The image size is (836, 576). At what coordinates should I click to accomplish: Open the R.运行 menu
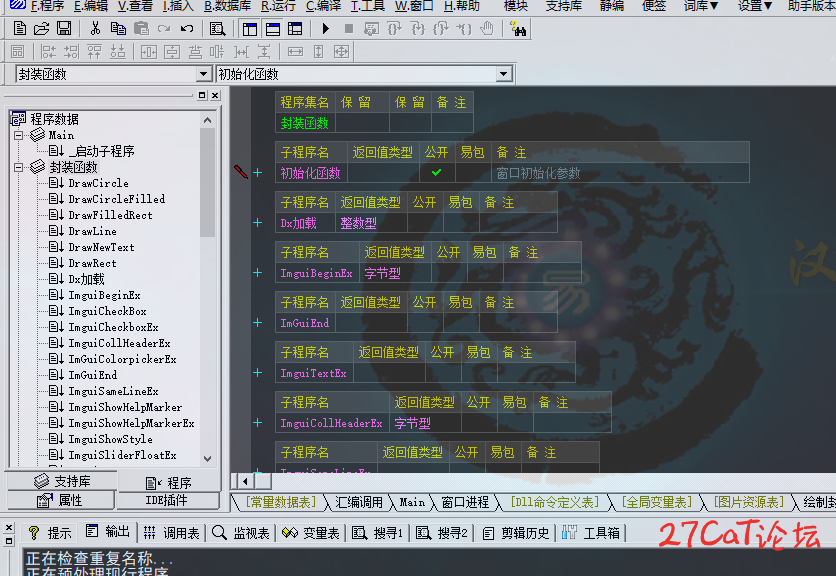tap(278, 6)
